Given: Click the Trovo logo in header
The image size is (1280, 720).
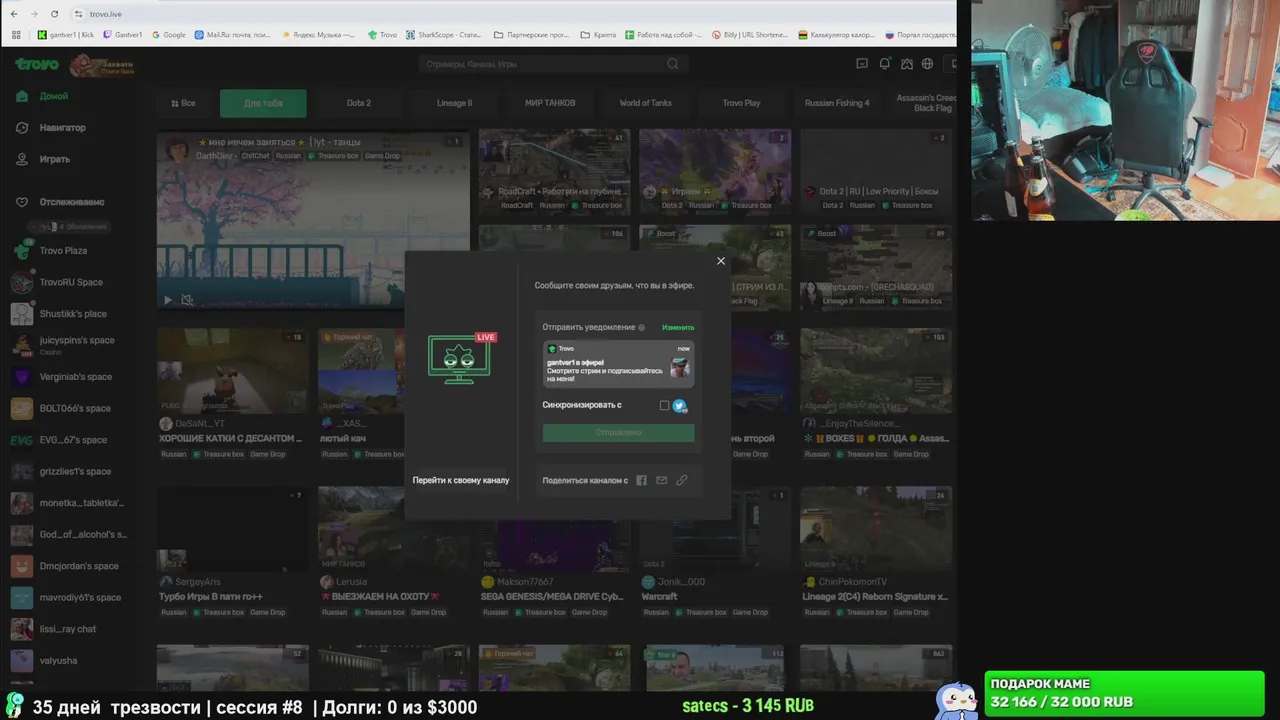Looking at the screenshot, I should pos(36,64).
